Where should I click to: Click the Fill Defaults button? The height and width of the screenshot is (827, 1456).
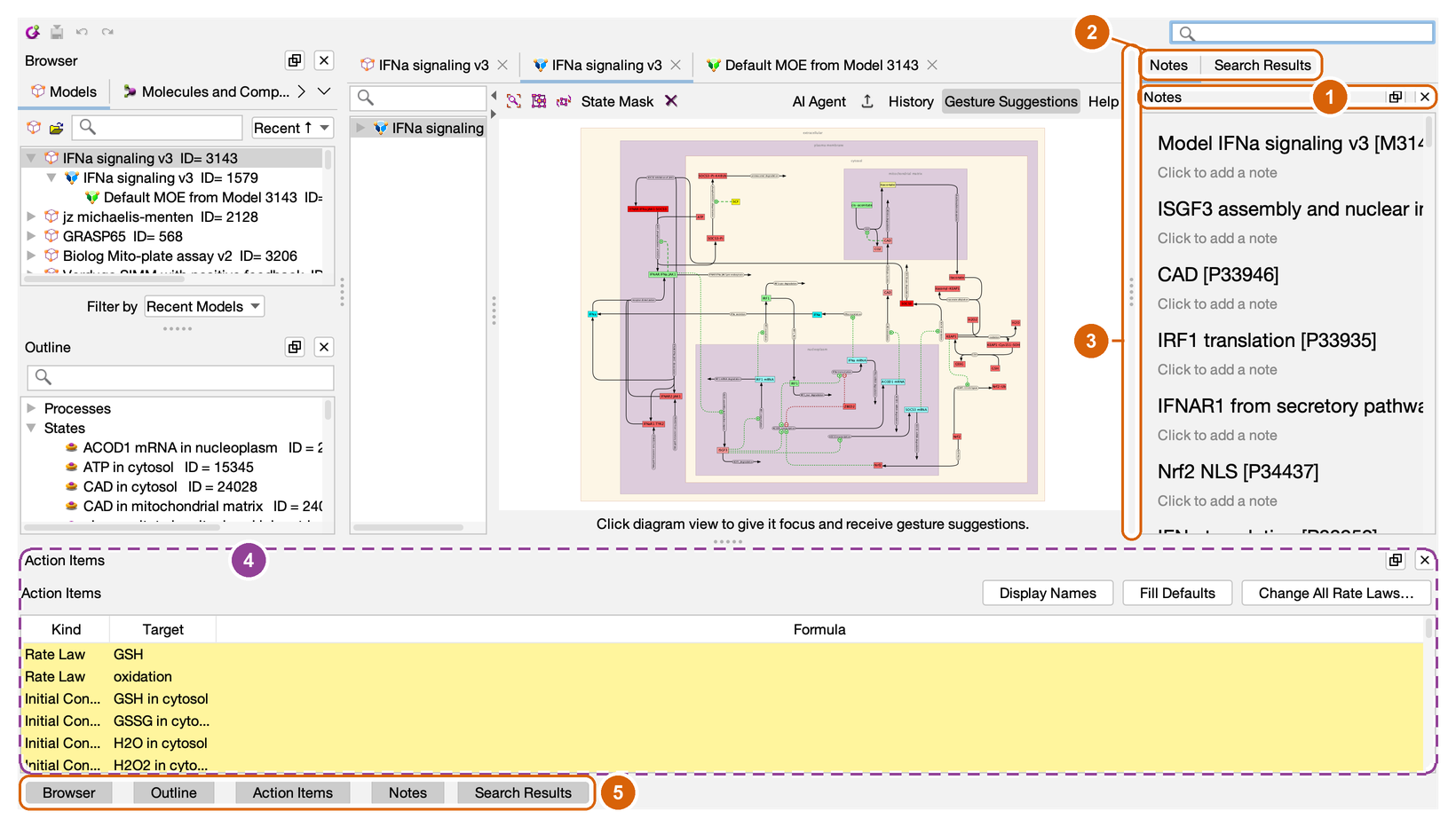click(x=1177, y=593)
